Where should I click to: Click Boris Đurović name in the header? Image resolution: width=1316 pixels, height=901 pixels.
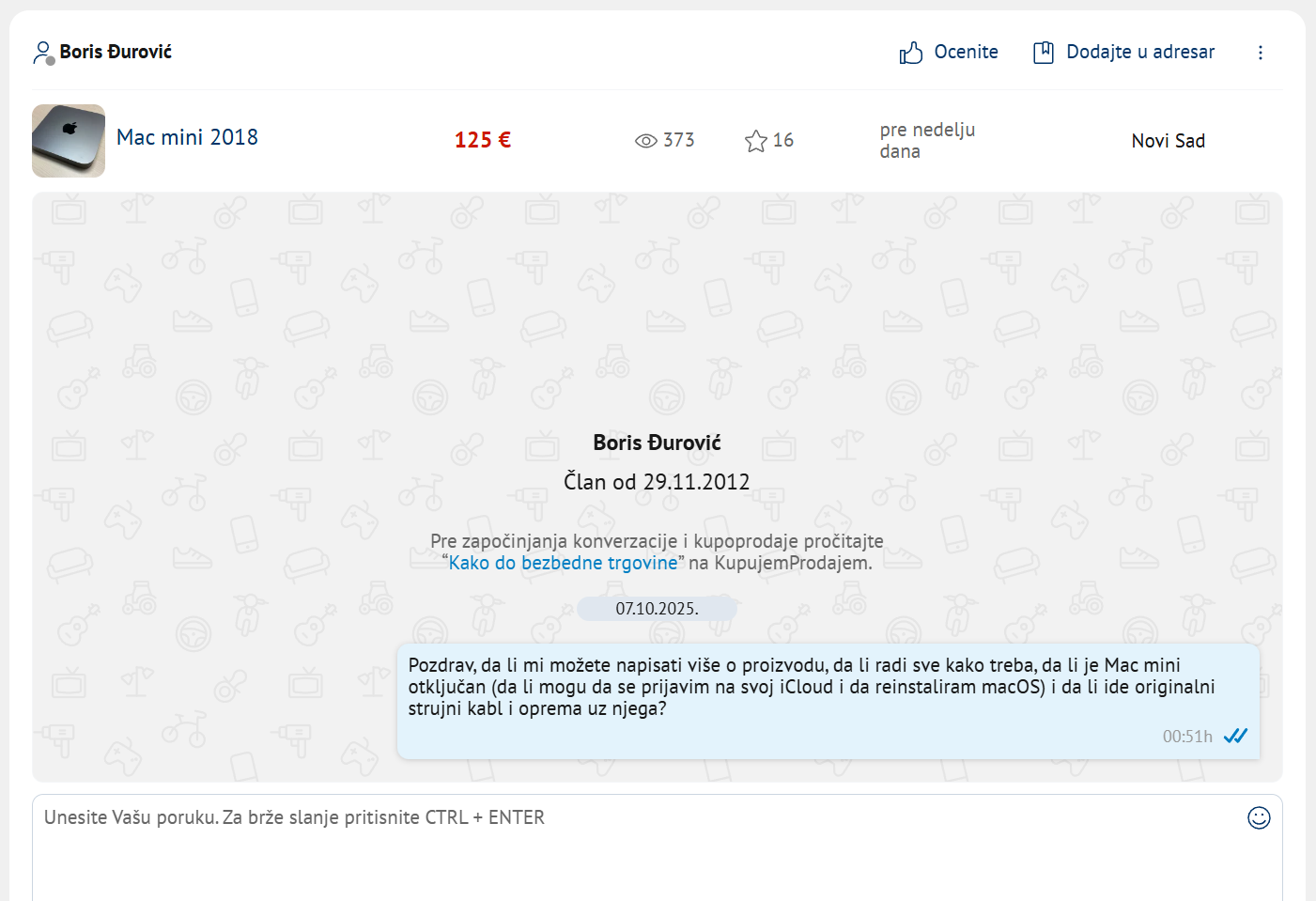(116, 53)
